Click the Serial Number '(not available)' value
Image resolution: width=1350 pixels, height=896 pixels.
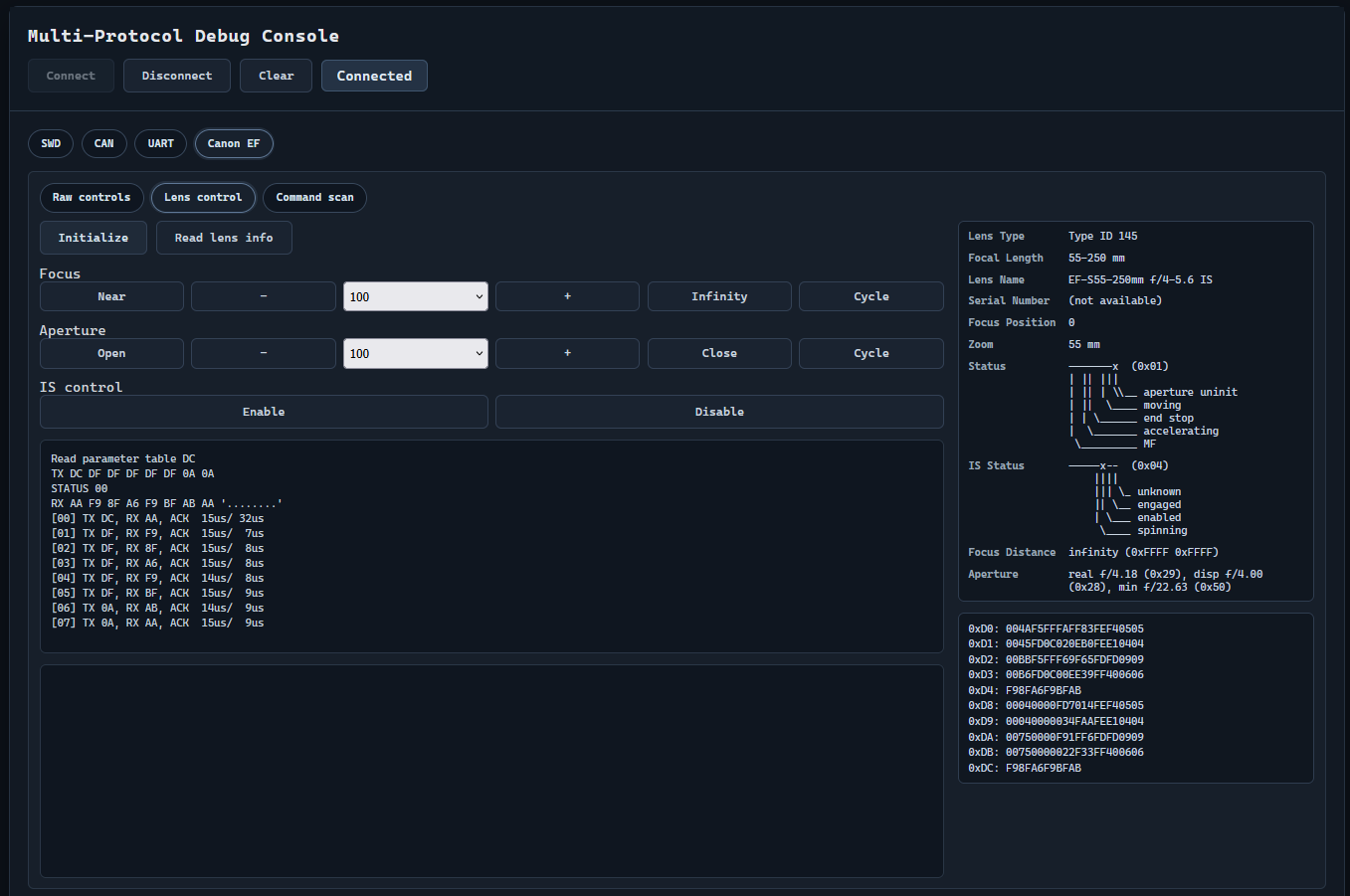[x=1115, y=300]
